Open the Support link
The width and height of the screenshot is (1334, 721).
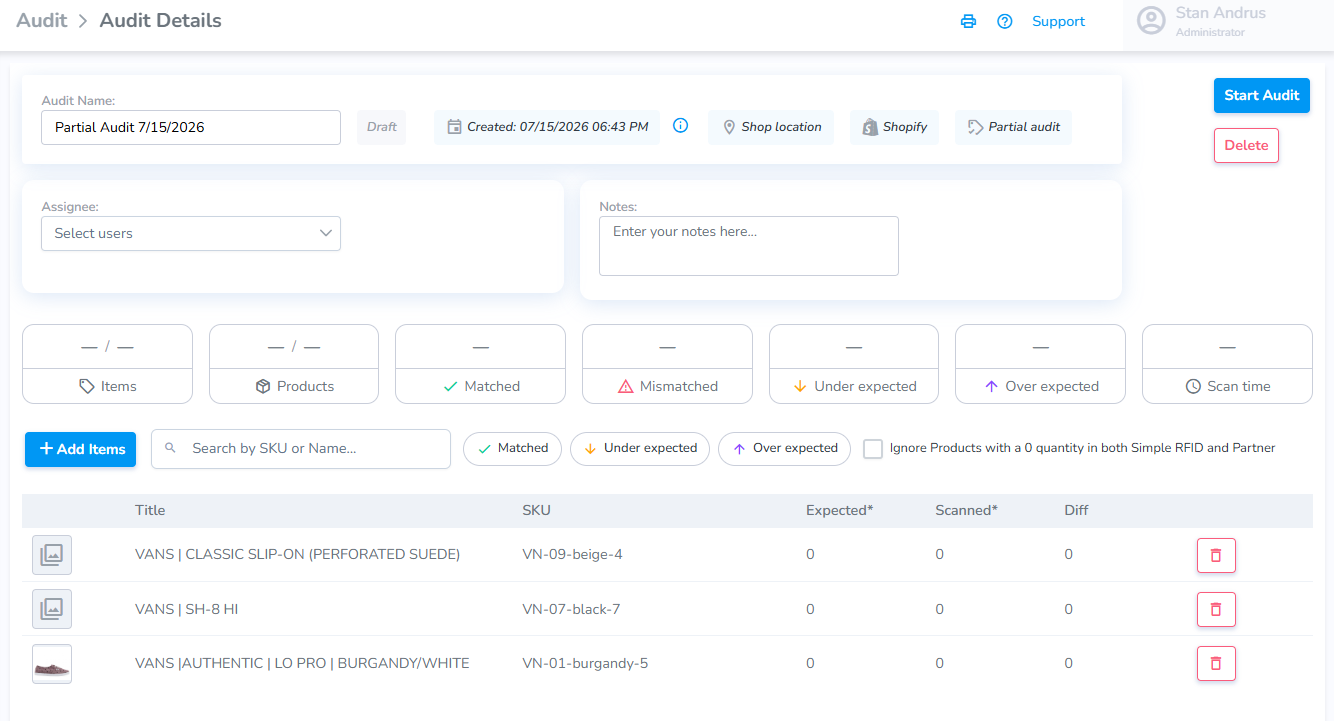coord(1058,21)
